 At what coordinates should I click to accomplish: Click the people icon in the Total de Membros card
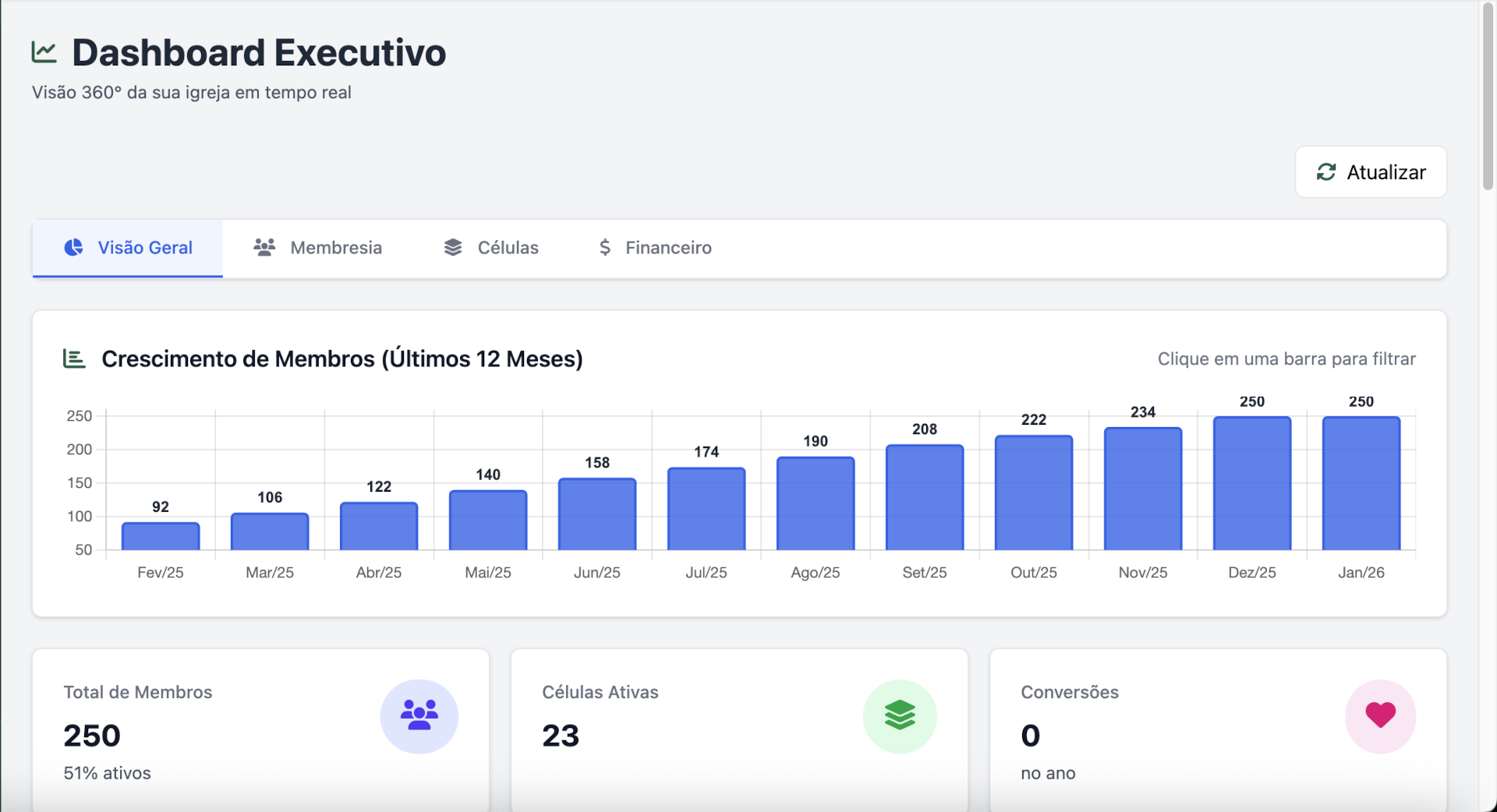tap(419, 716)
